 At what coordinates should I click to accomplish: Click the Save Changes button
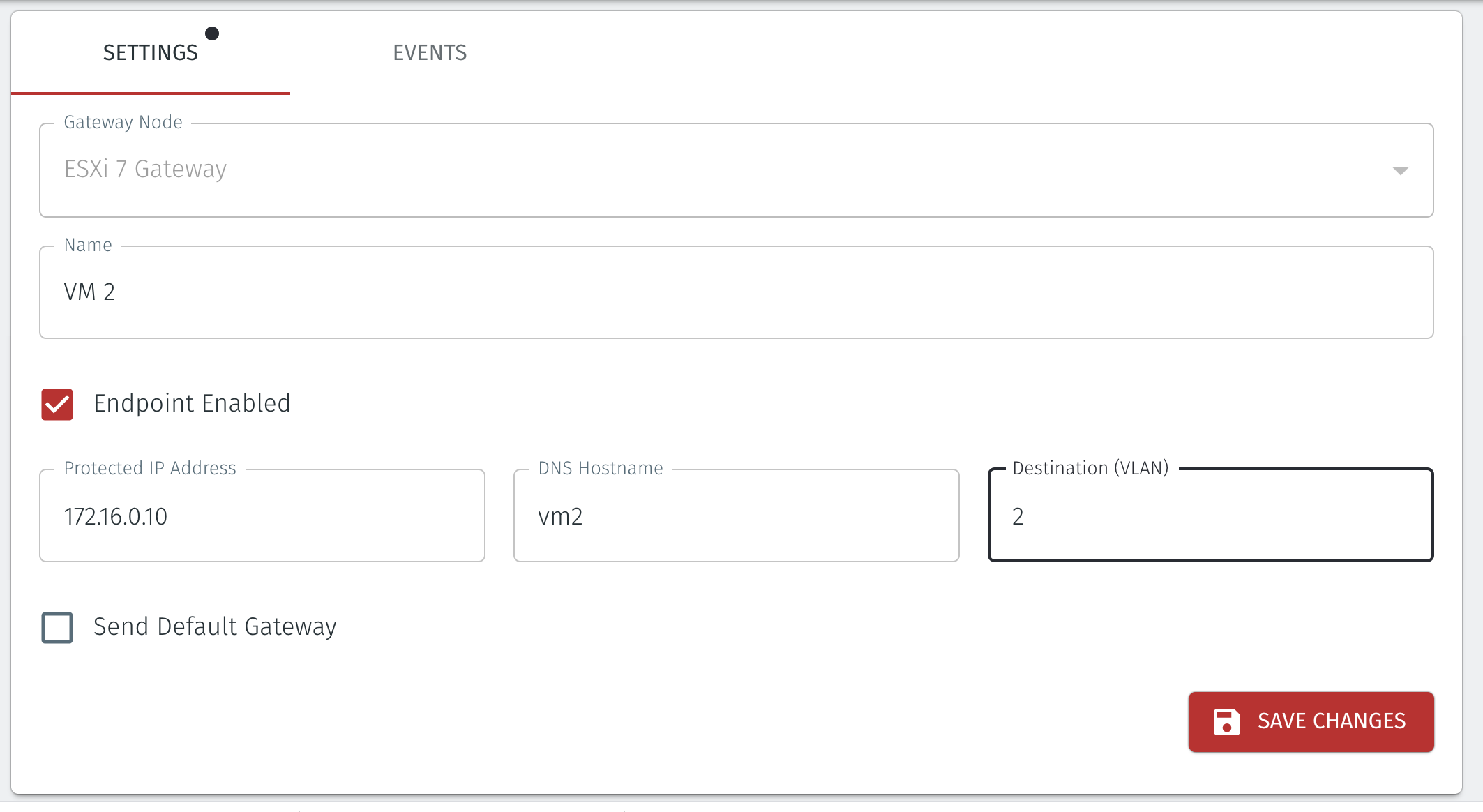[x=1311, y=722]
